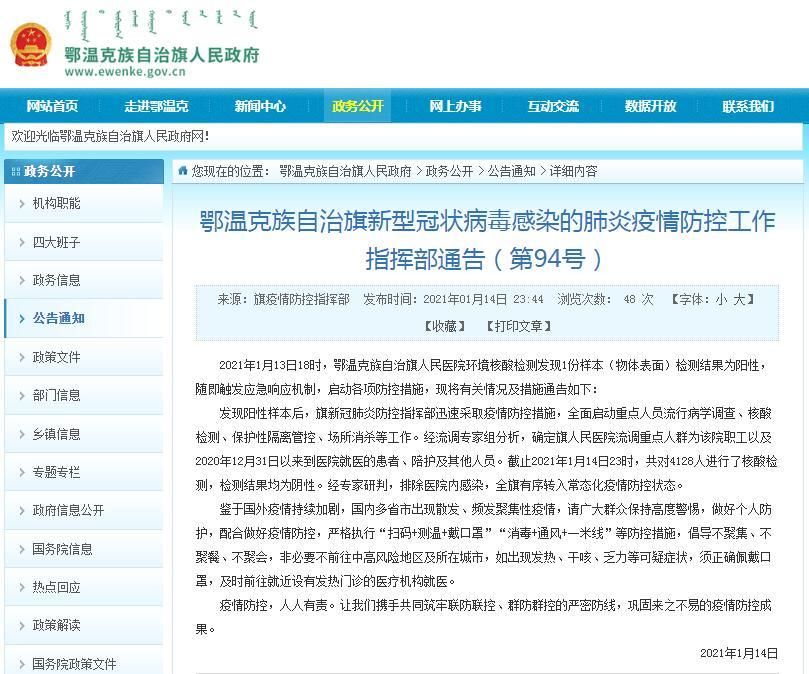Screen dimensions: 809x674
Task: Click the site title 鄂温克族自治旗人民政府
Action: (x=161, y=55)
